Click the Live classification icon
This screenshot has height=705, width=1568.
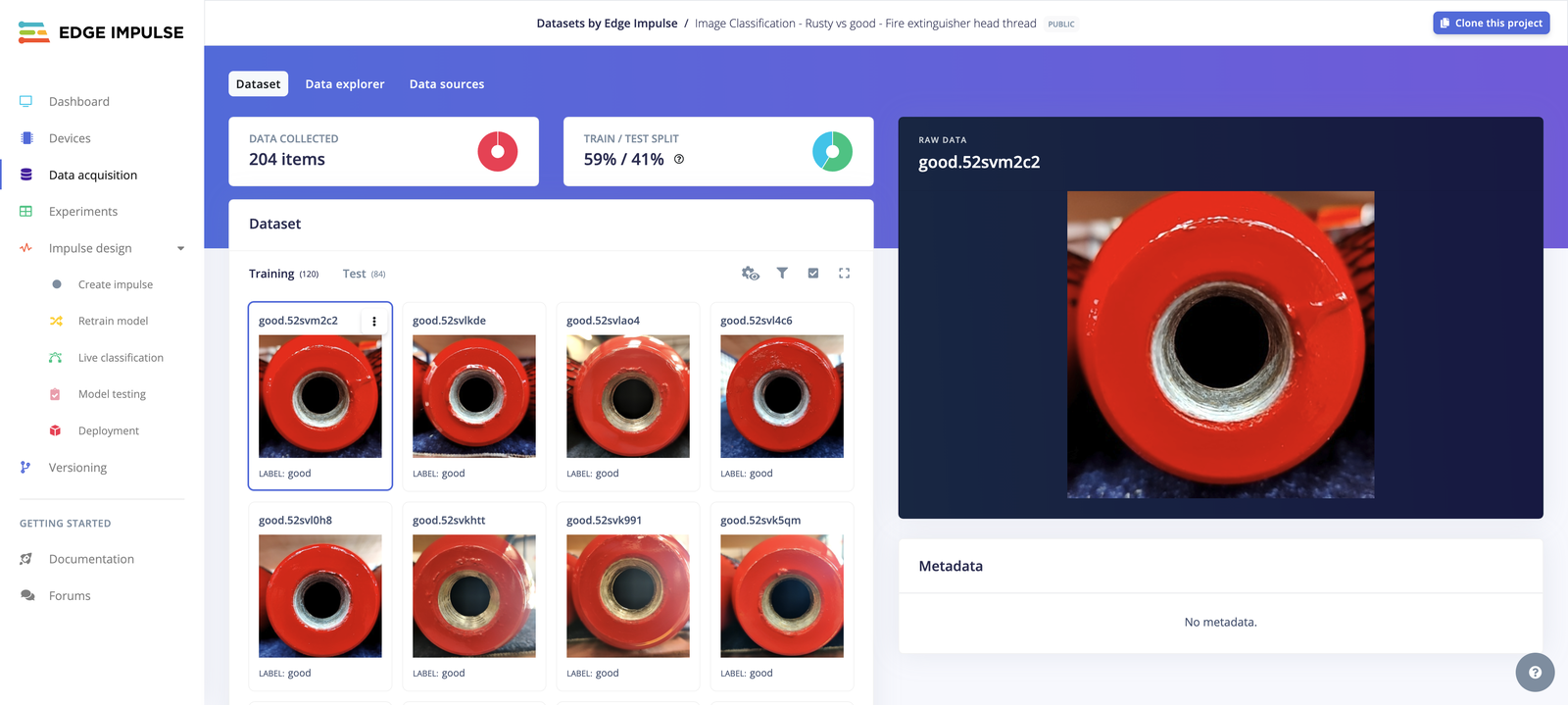56,358
